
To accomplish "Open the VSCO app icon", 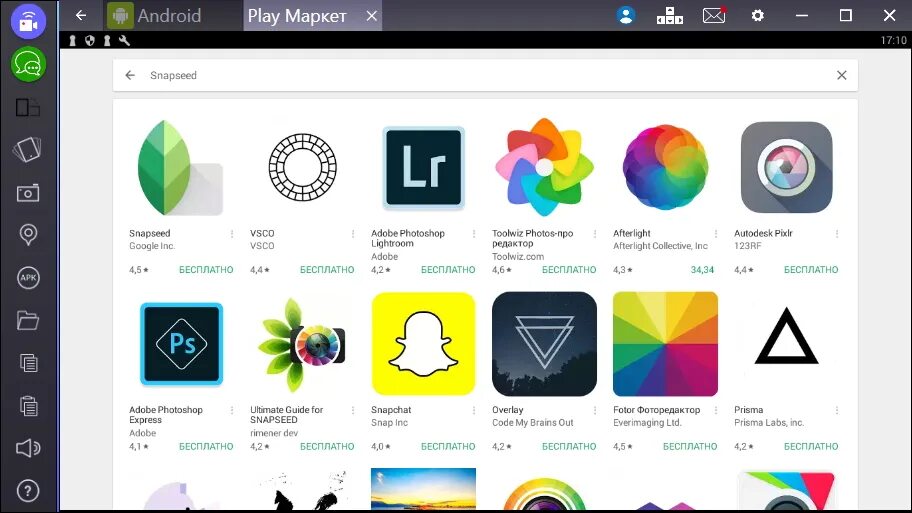I will point(302,168).
